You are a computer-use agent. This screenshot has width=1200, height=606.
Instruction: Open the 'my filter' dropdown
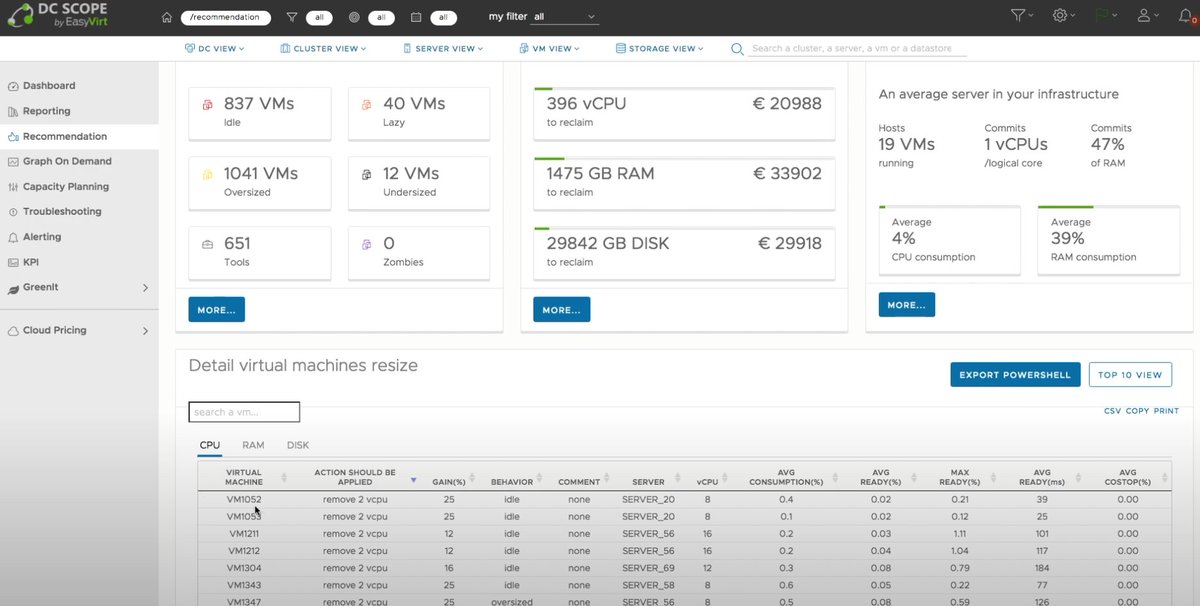click(564, 17)
